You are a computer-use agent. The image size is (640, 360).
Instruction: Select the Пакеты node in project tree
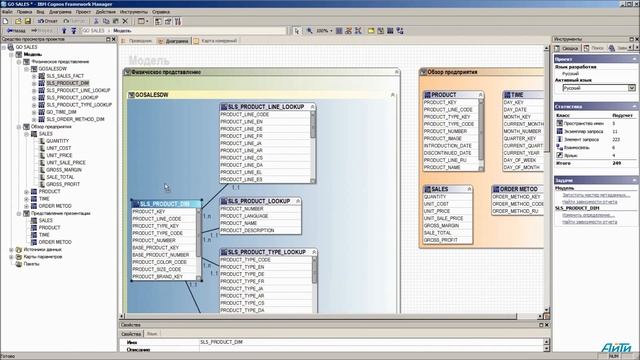pyautogui.click(x=31, y=264)
